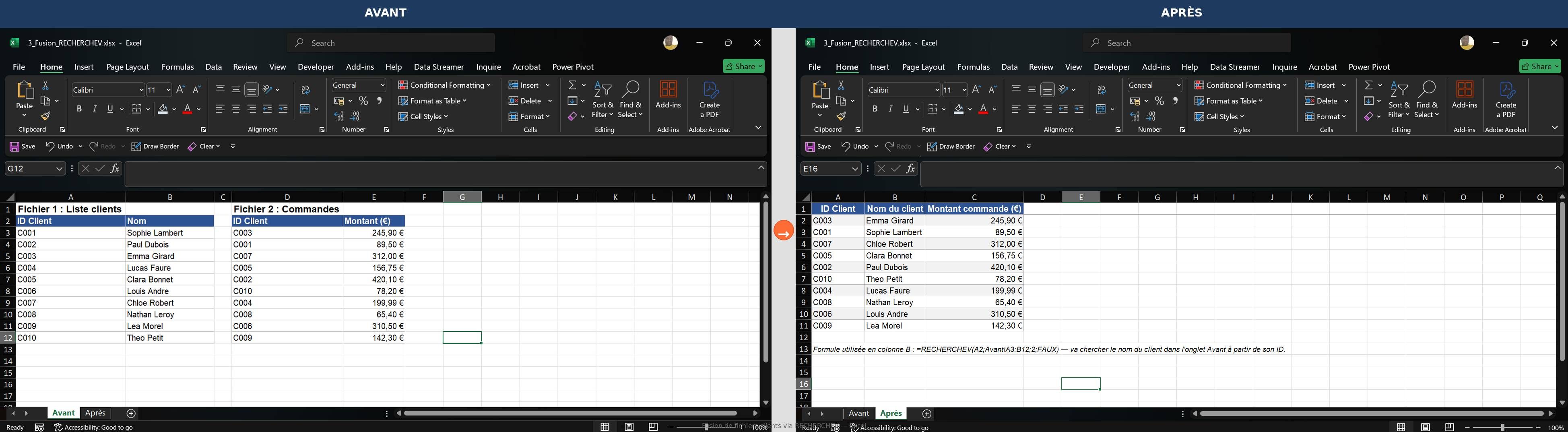The image size is (1568, 432).
Task: Open Formulas tab in left window
Action: coord(178,67)
